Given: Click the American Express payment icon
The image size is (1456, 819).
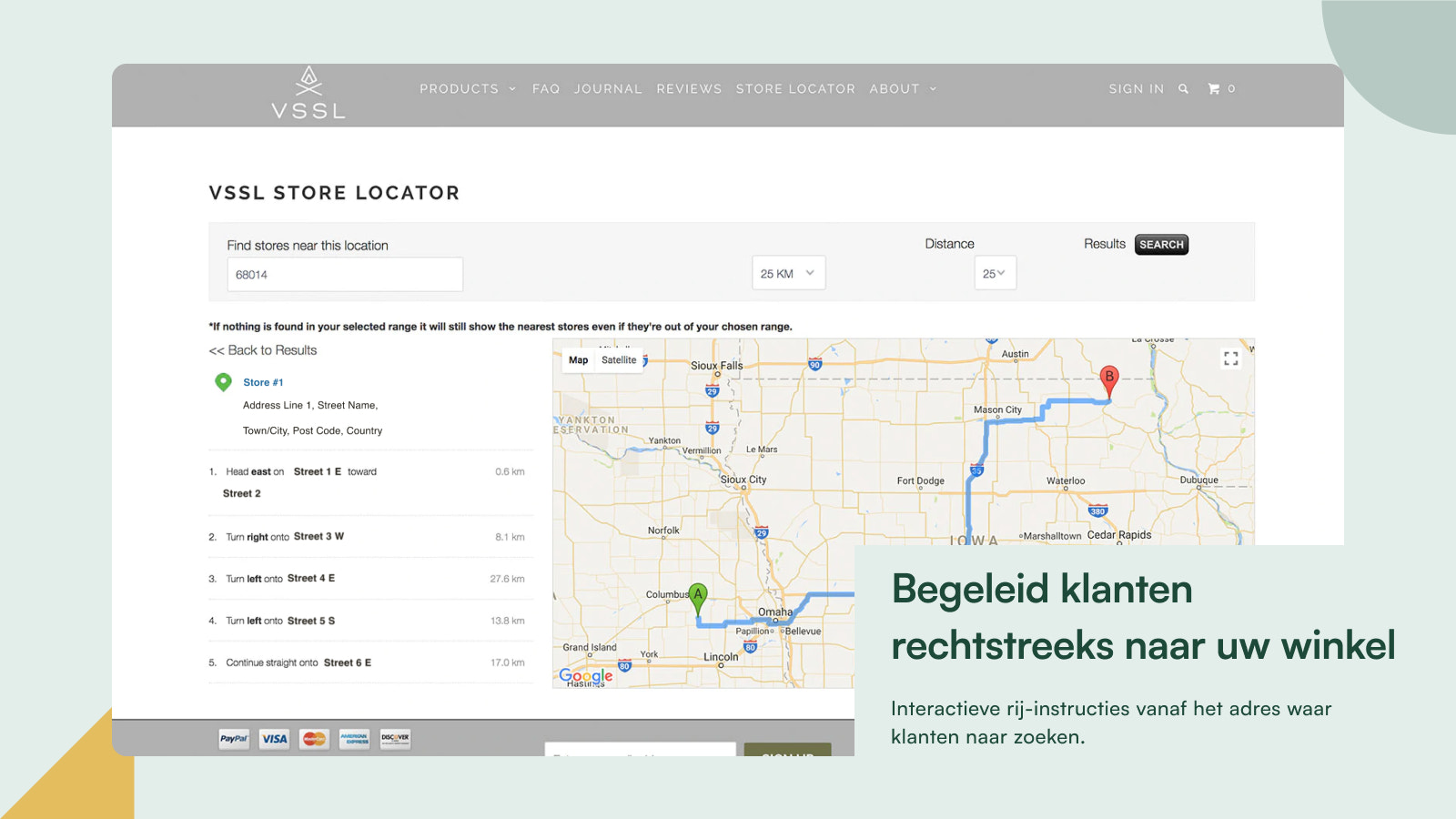Looking at the screenshot, I should [354, 739].
